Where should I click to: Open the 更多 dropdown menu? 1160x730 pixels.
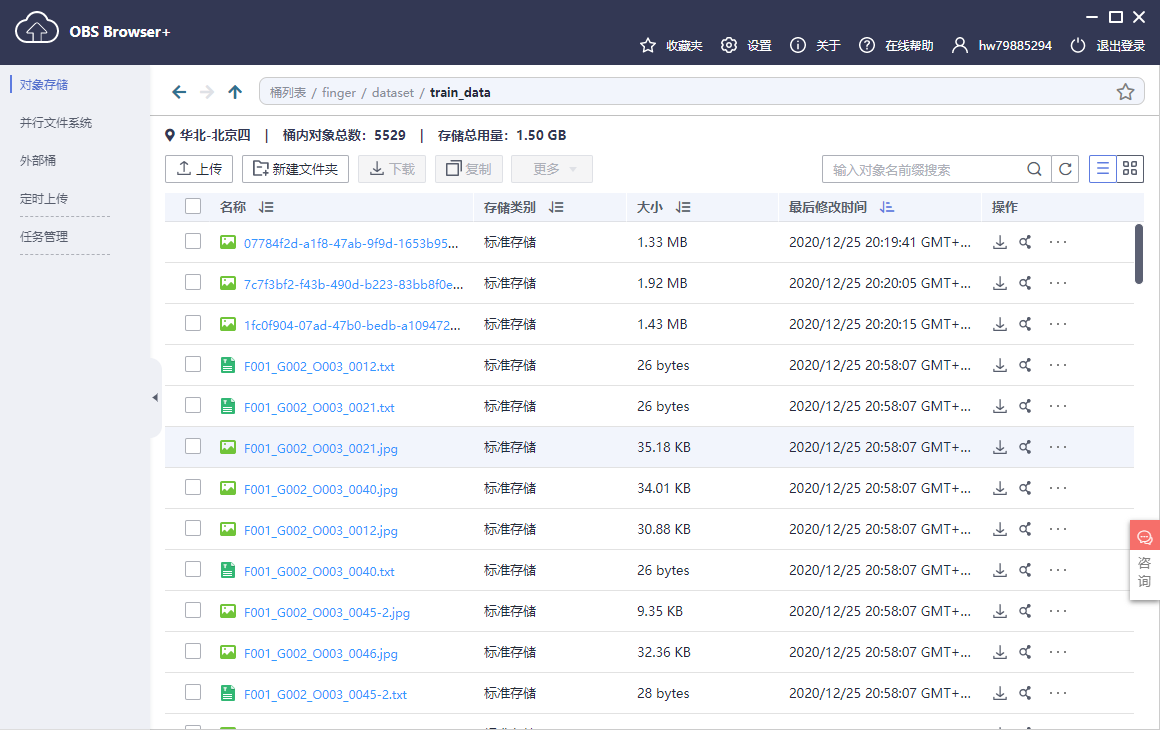point(551,169)
